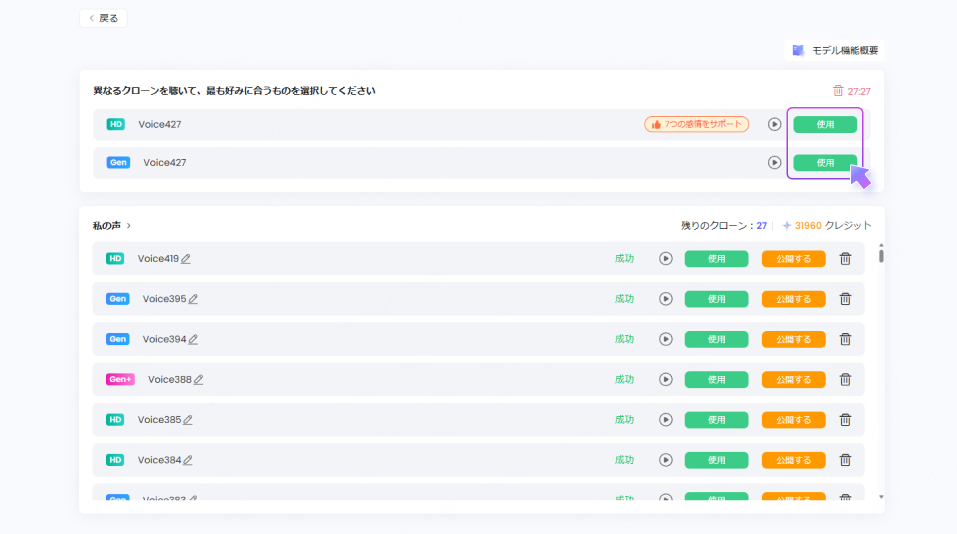Image resolution: width=957 pixels, height=534 pixels.
Task: Click the trash icon in Voice385 row
Action: (845, 420)
